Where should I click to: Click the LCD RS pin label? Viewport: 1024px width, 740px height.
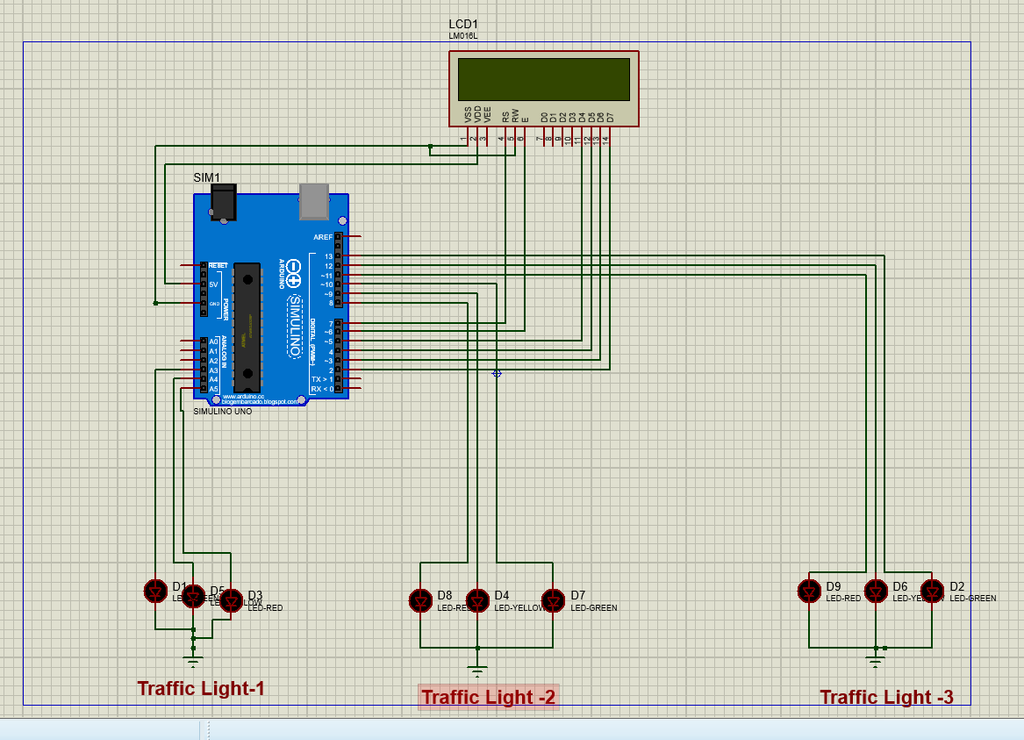(x=505, y=117)
